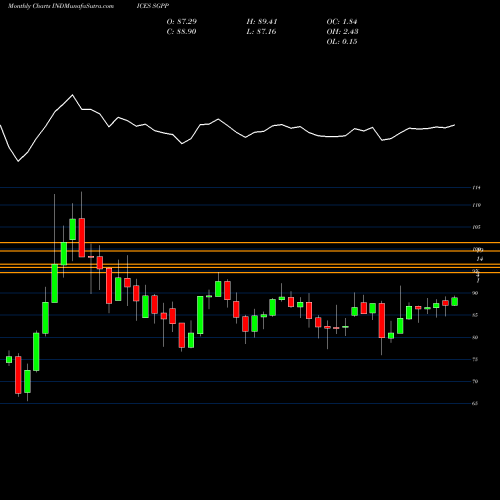This screenshot has width=500, height=500.
Task: Click the tallest red candle near the 110 level
Action: click(x=82, y=237)
